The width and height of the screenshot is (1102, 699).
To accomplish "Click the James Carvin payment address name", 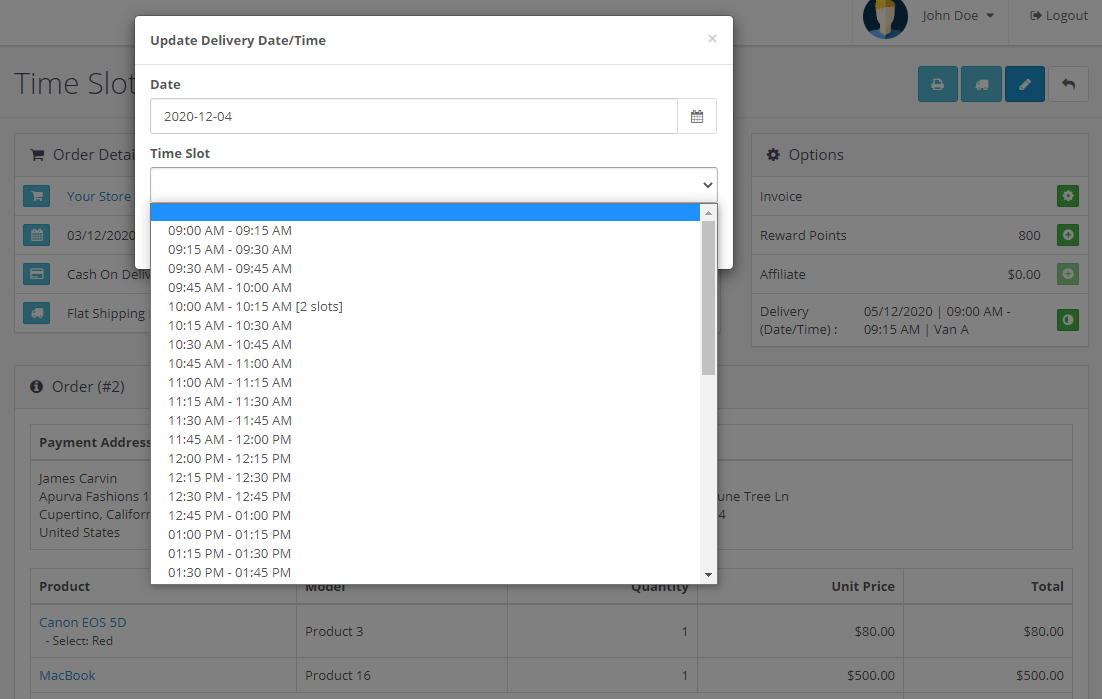I will [78, 478].
